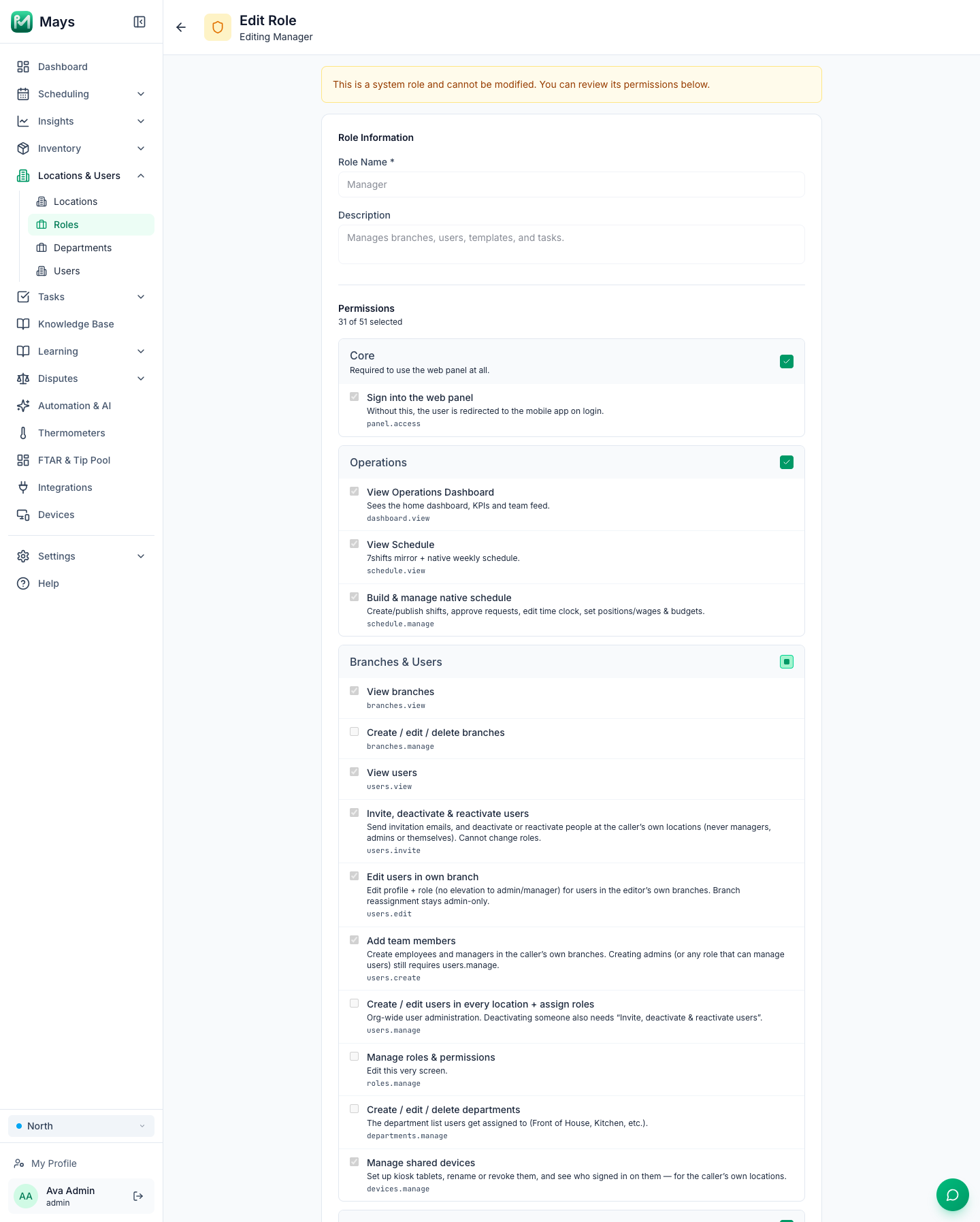Screen dimensions: 980x1222
Task: Expand the Disputes menu chevron
Action: [x=141, y=379]
